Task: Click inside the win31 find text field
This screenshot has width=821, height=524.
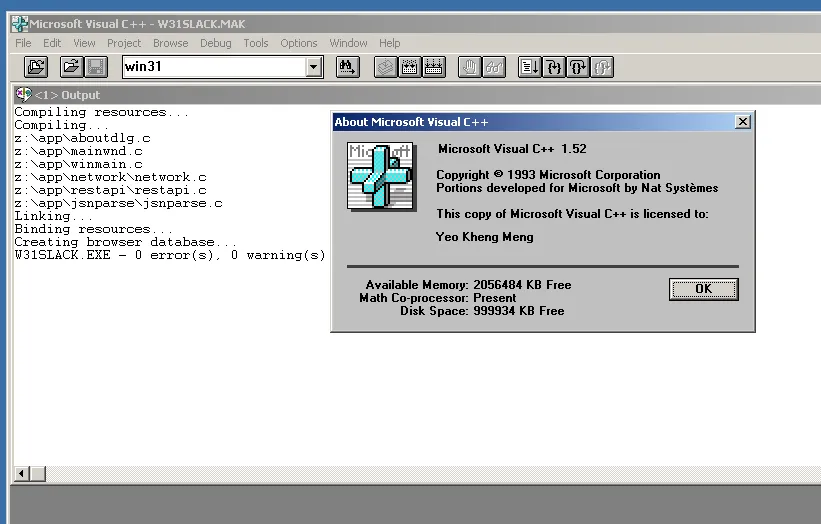Action: (214, 67)
